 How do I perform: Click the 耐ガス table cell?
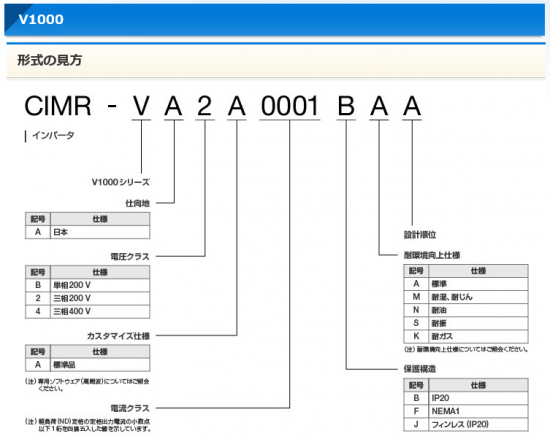[478, 336]
